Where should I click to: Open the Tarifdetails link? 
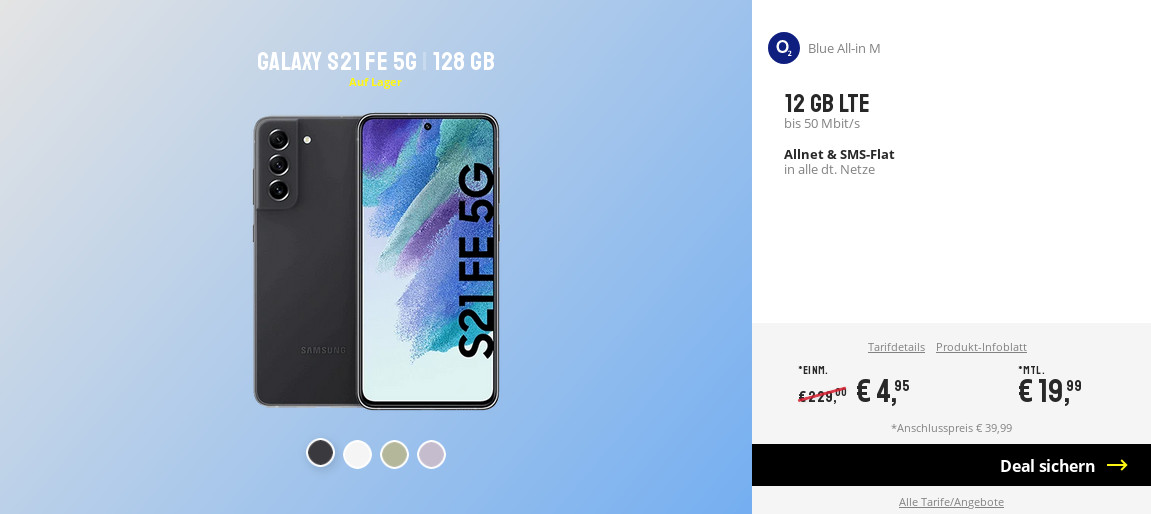[x=896, y=347]
